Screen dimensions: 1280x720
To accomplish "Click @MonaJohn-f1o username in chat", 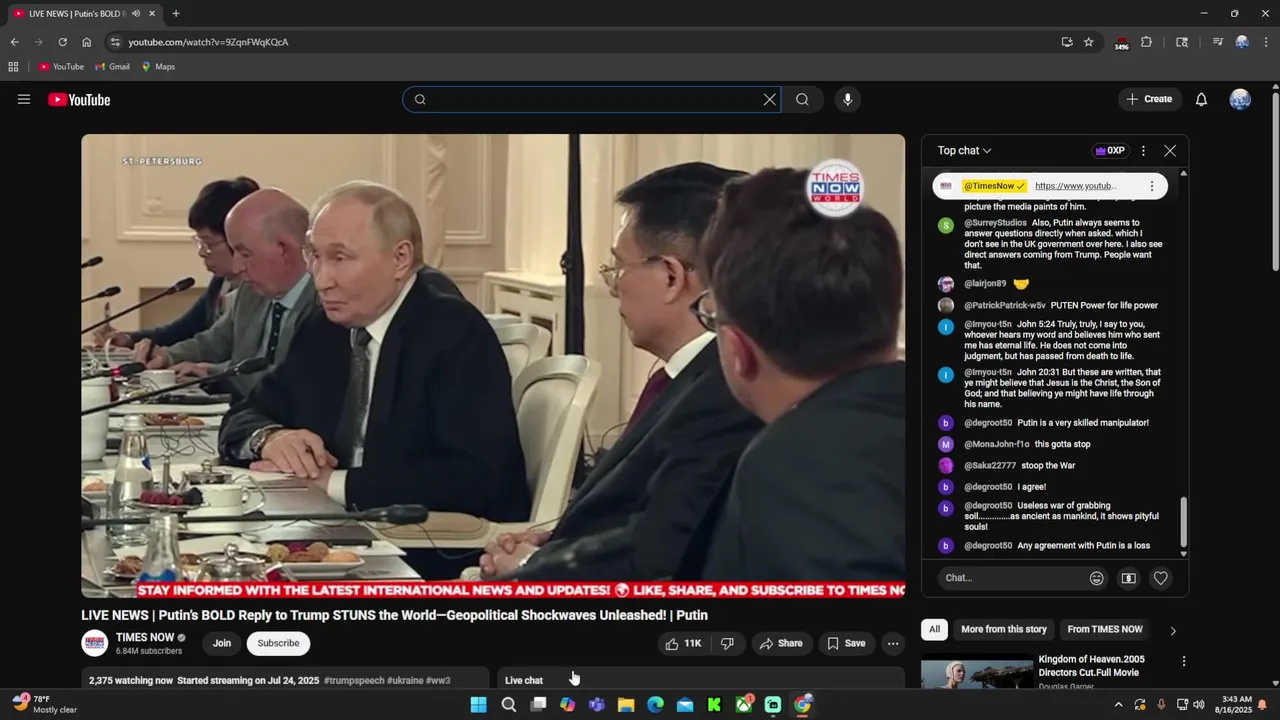I will coord(996,444).
